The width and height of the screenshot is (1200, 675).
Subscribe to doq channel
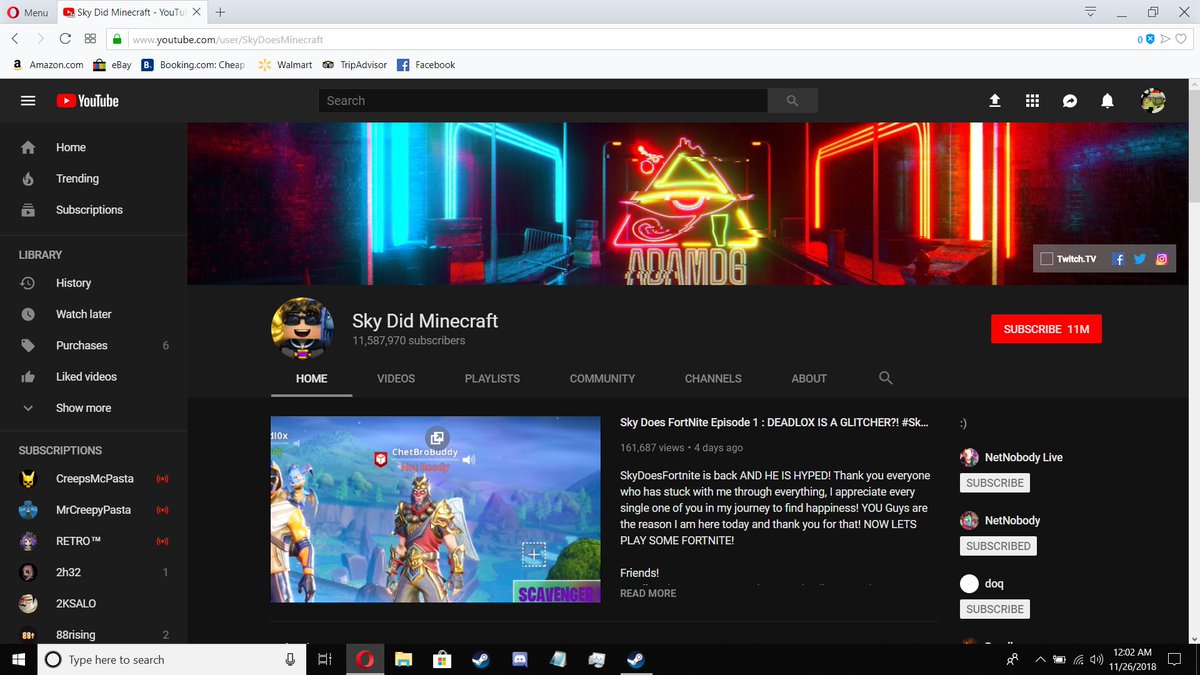(995, 609)
